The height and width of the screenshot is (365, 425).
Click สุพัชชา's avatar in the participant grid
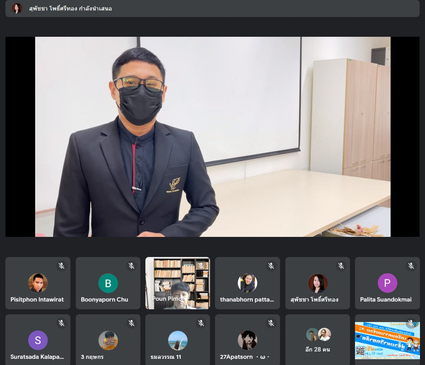click(x=318, y=283)
